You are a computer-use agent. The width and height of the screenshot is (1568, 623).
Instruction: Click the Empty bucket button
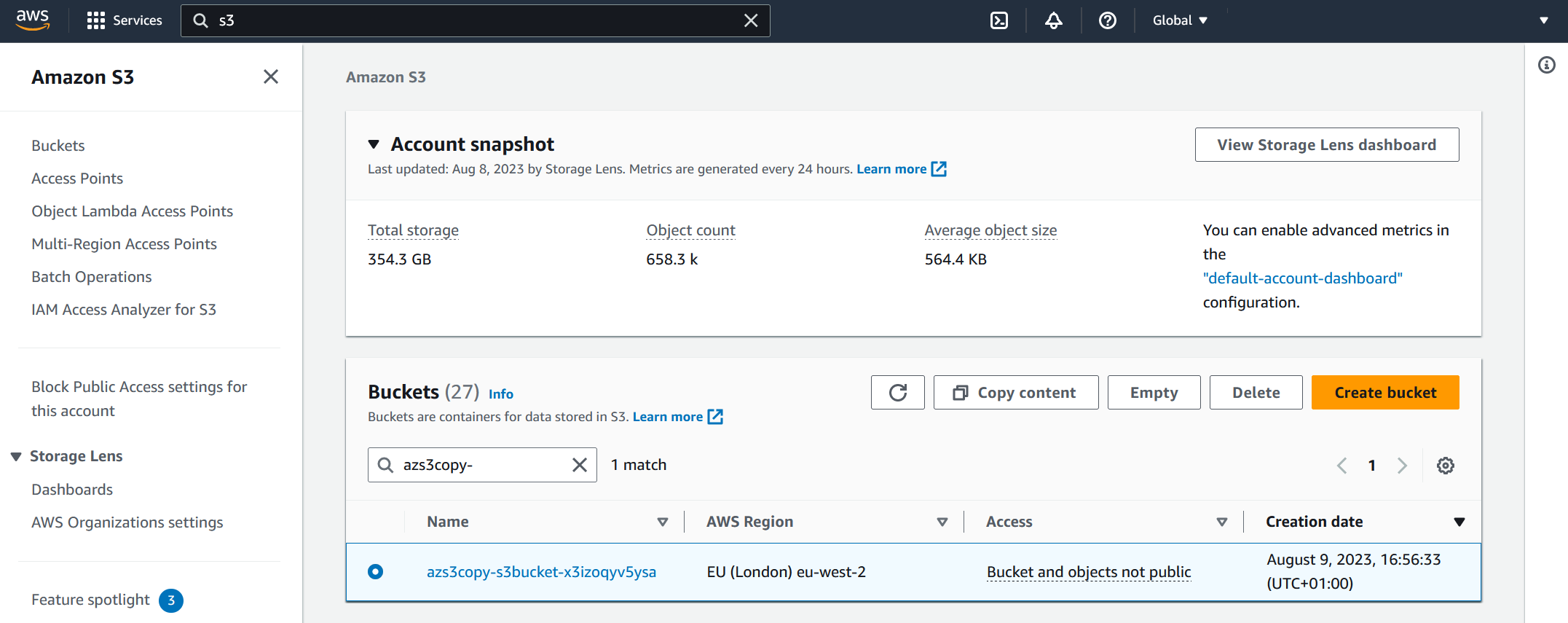click(x=1154, y=393)
